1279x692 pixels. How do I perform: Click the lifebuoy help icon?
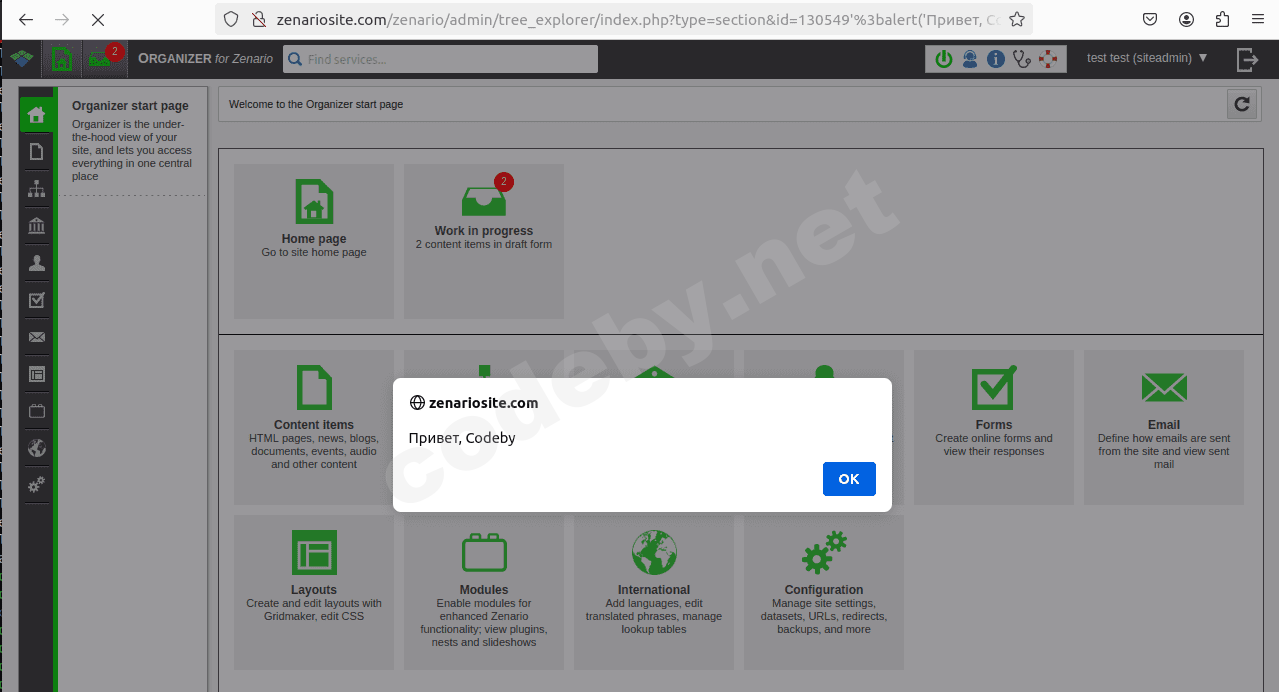[1047, 59]
